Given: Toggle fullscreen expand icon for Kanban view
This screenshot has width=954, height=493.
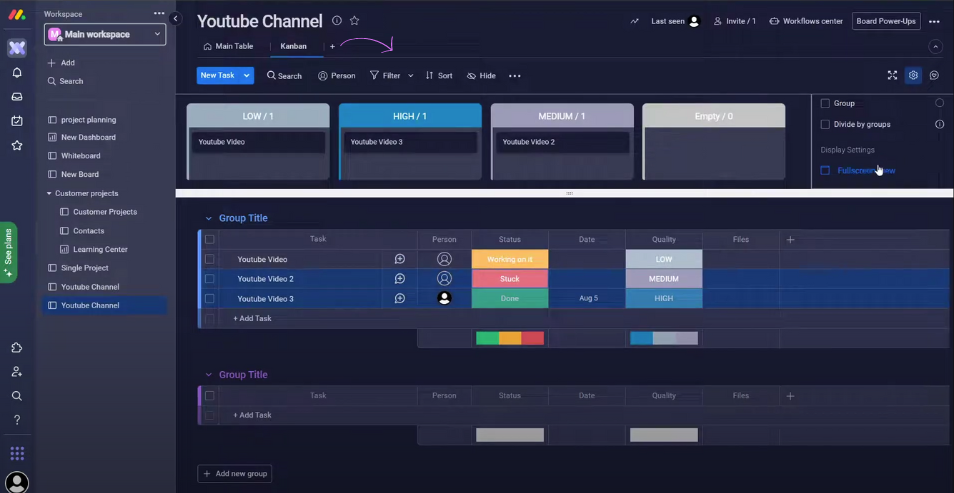Looking at the screenshot, I should click(892, 75).
